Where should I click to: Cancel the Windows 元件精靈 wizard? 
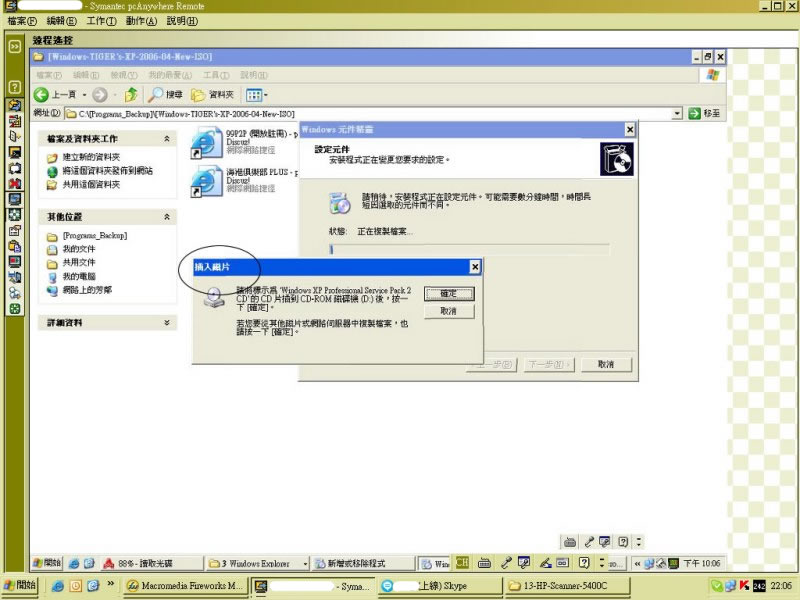click(606, 364)
